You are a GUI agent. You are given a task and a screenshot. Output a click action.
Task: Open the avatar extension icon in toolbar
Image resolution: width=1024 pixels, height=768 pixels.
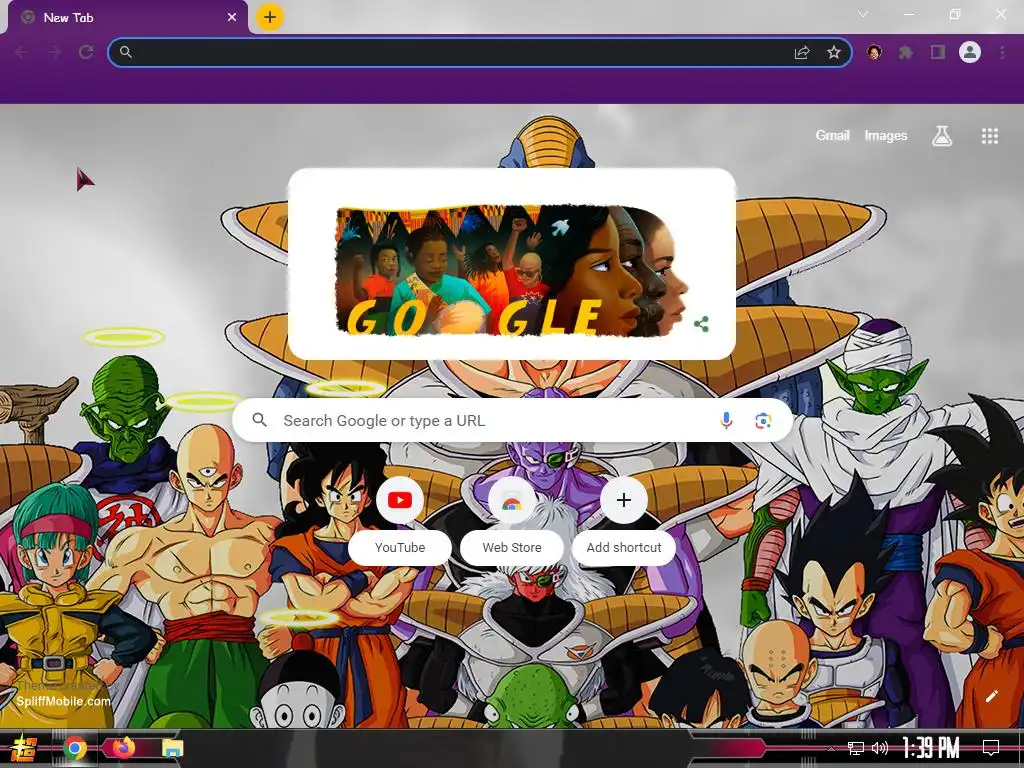tap(874, 52)
